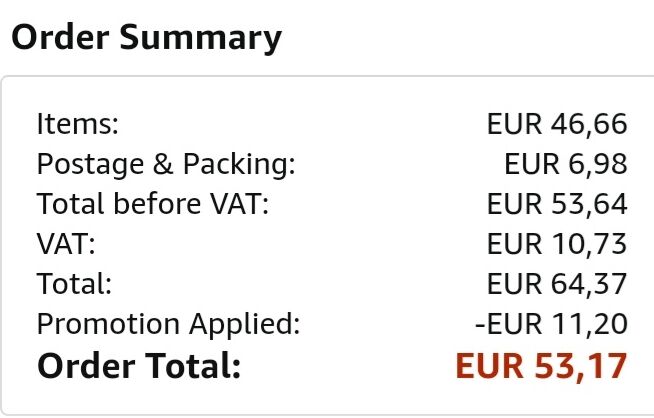
Task: Click the pre-VAT amount EUR 53,64
Action: pyautogui.click(x=557, y=204)
